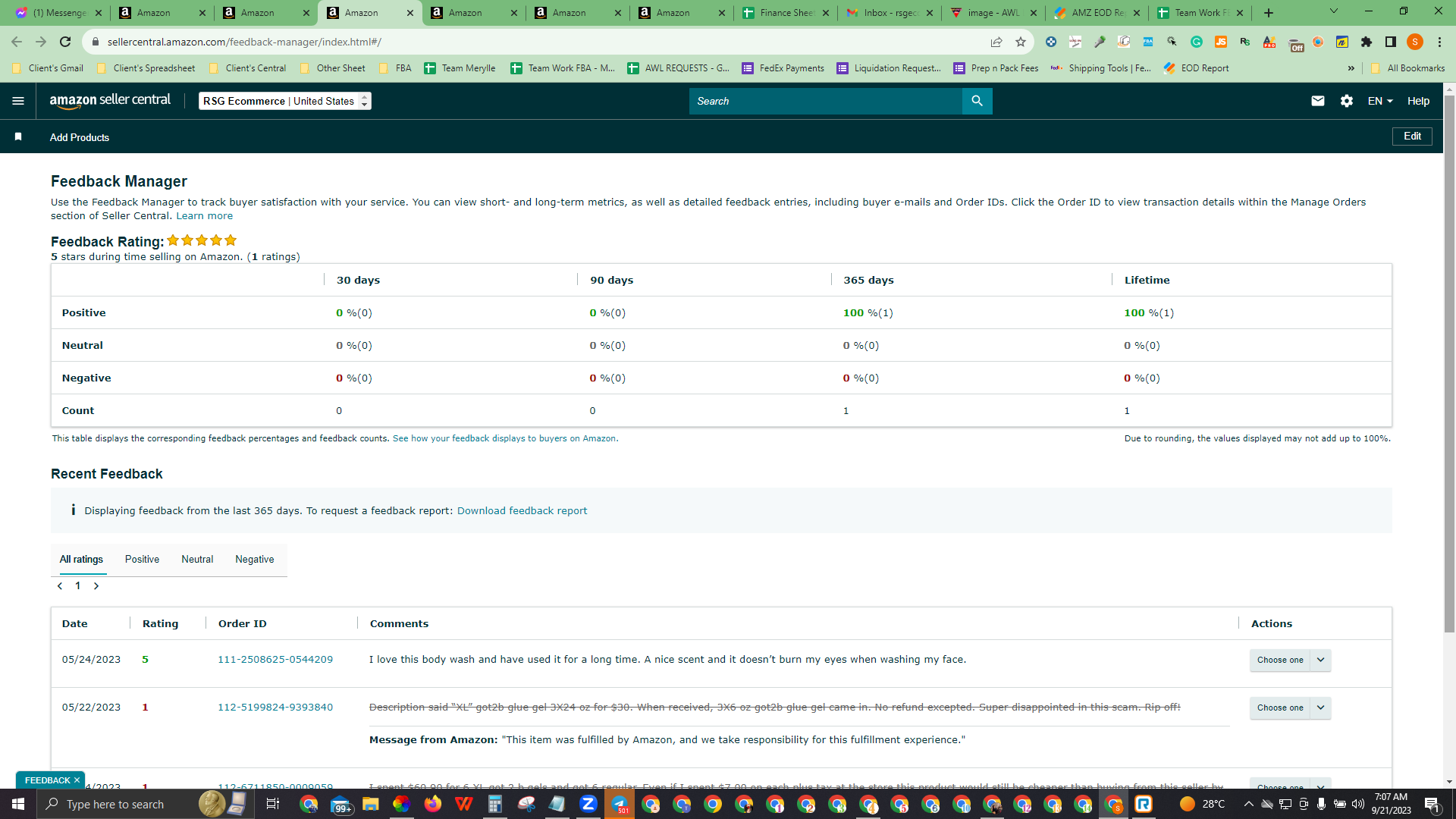Open Windows Start menu
Viewport: 1456px width, 819px height.
18,804
